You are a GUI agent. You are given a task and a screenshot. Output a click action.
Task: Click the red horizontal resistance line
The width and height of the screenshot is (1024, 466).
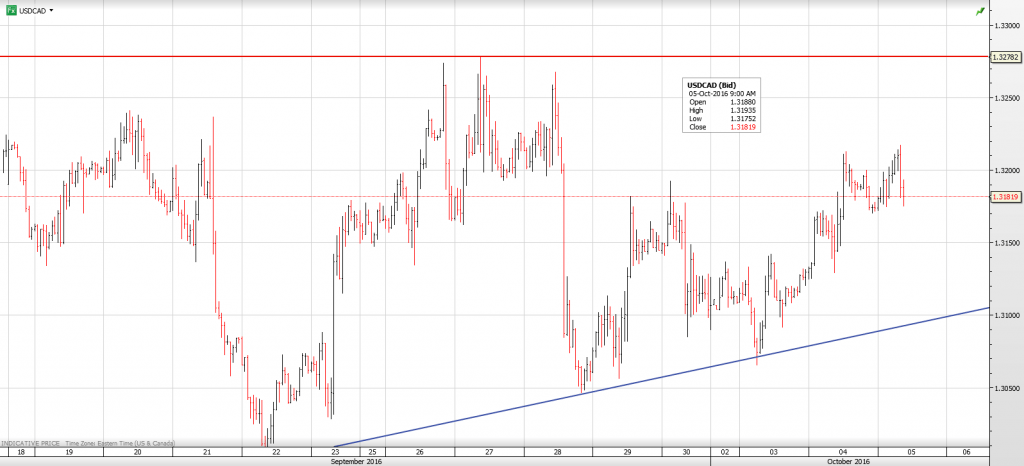[494, 56]
